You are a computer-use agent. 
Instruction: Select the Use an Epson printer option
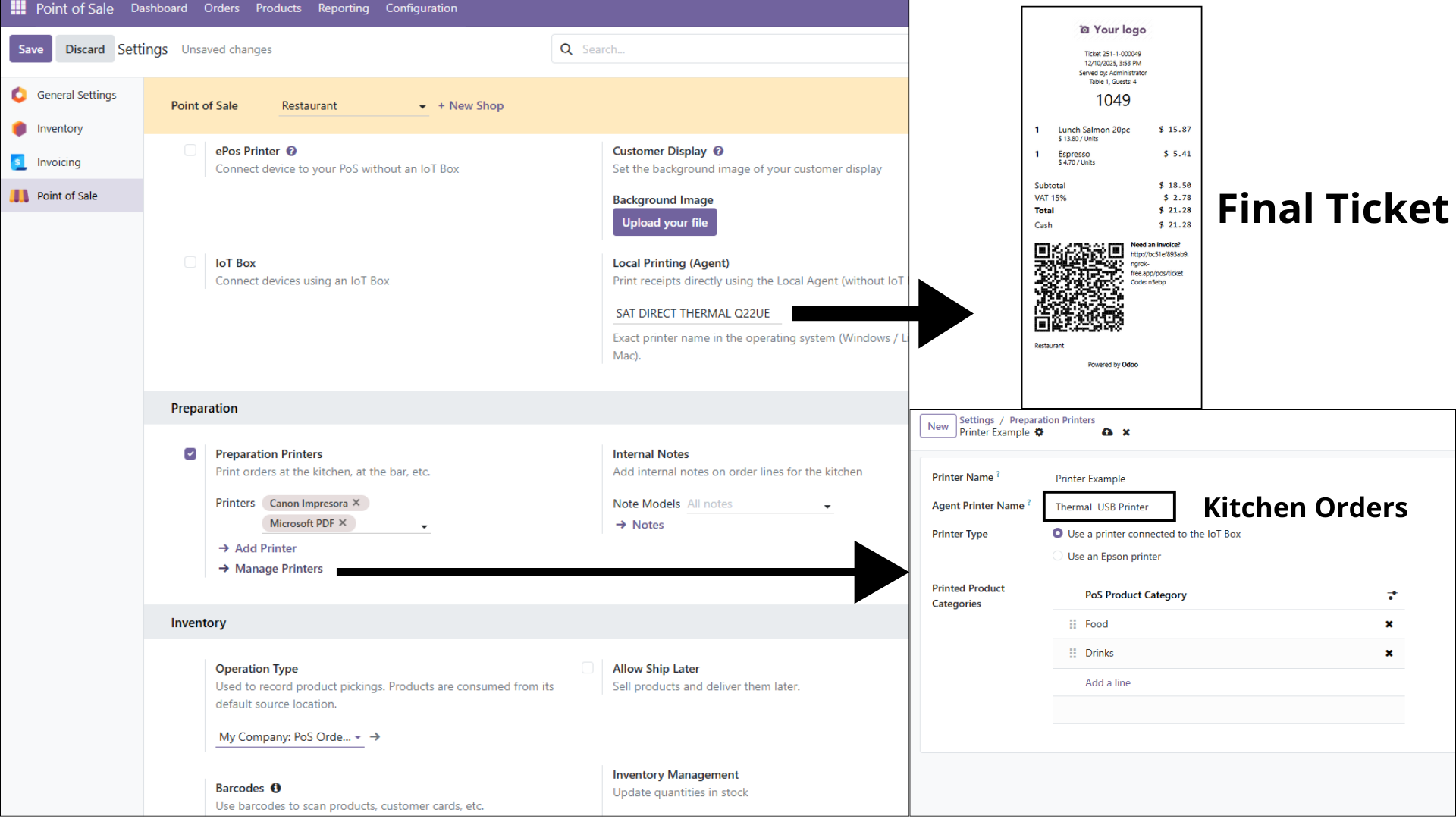1057,556
